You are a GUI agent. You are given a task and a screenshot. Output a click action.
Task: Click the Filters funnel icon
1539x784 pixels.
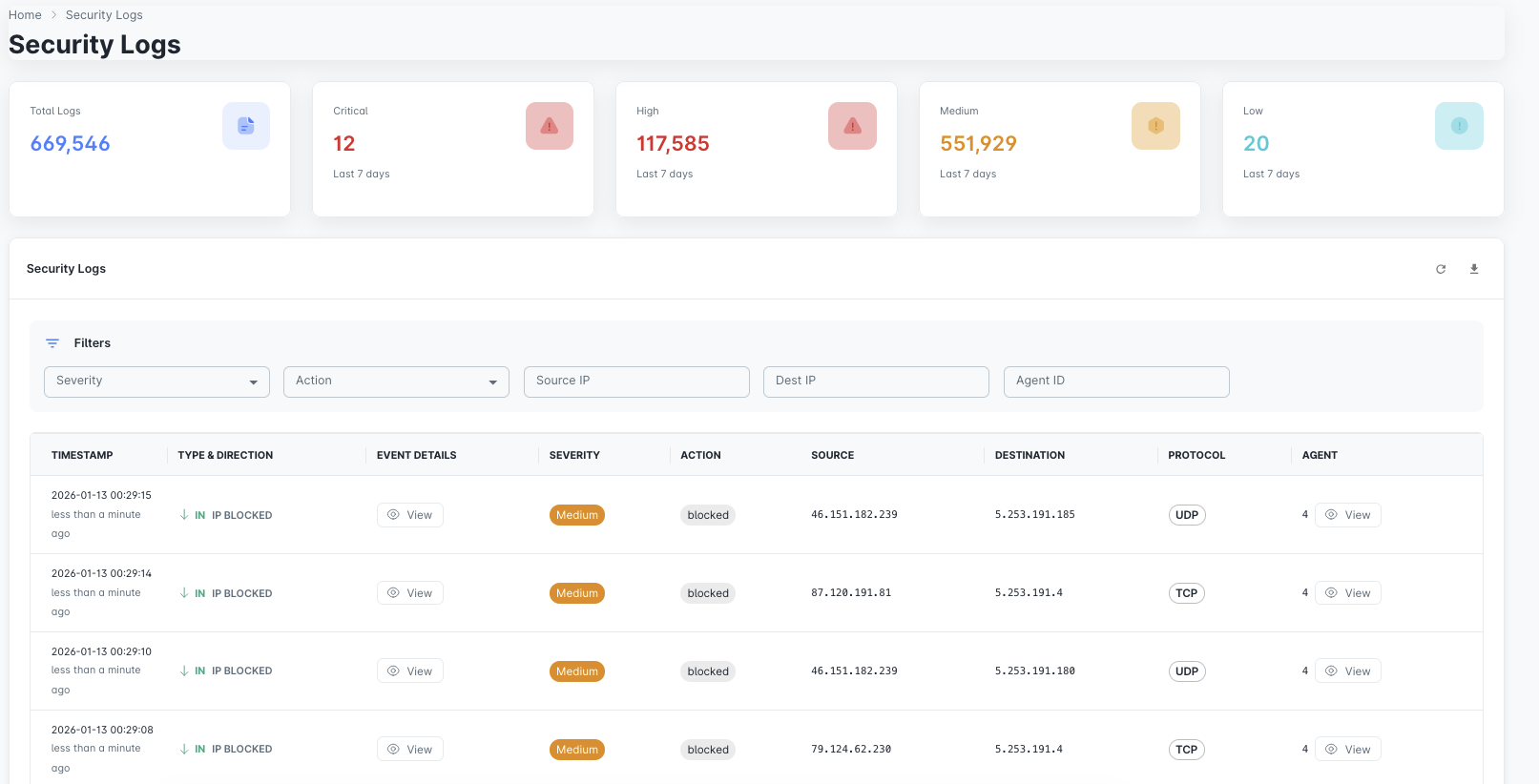(52, 343)
